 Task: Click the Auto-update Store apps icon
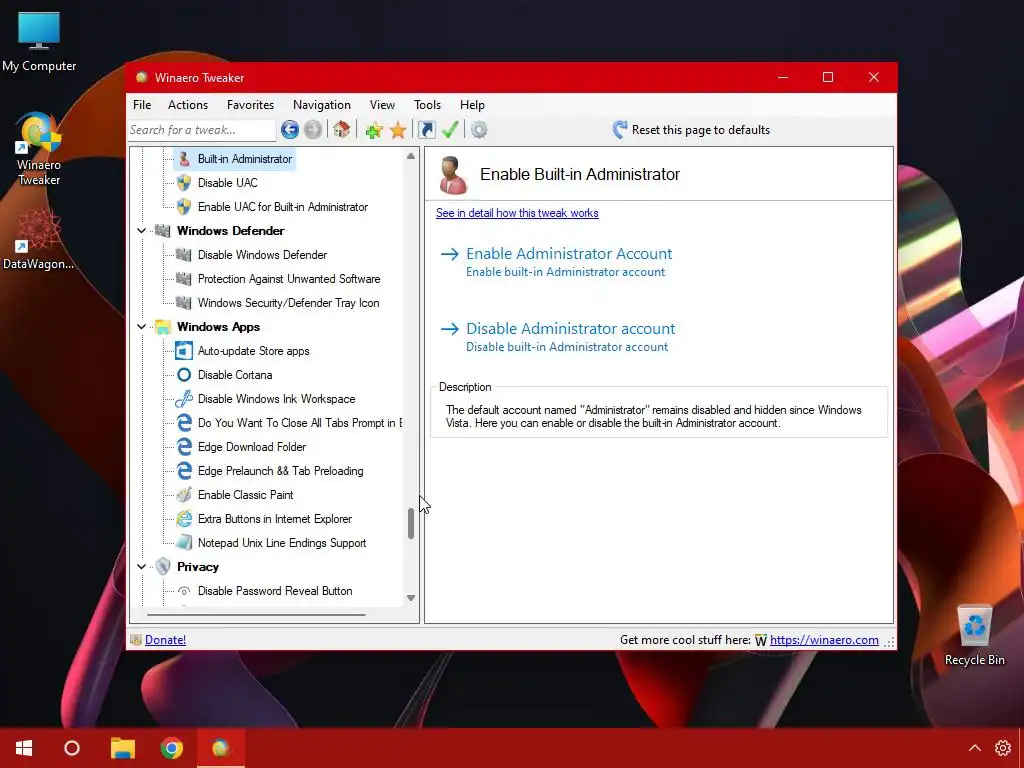pyautogui.click(x=184, y=351)
